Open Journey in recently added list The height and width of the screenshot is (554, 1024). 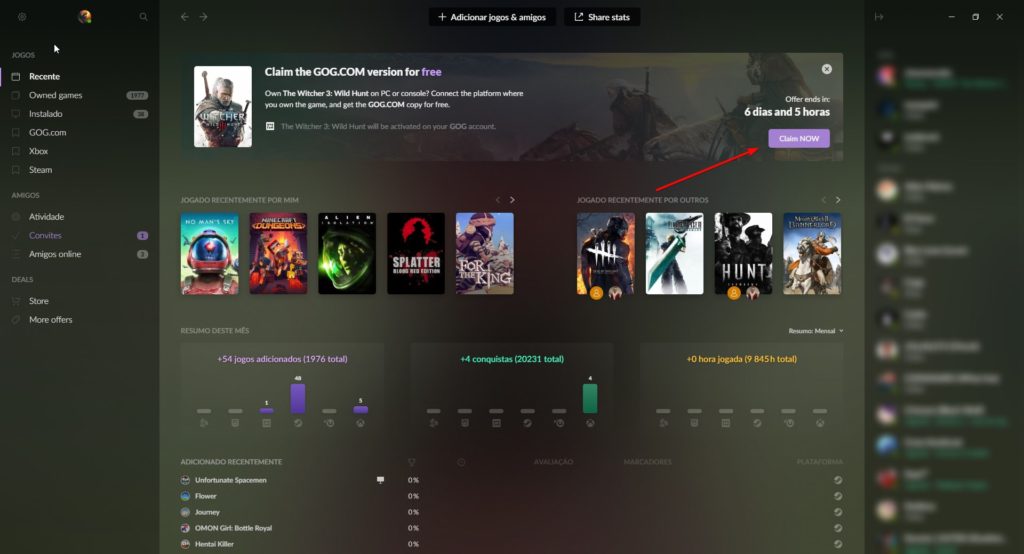207,512
